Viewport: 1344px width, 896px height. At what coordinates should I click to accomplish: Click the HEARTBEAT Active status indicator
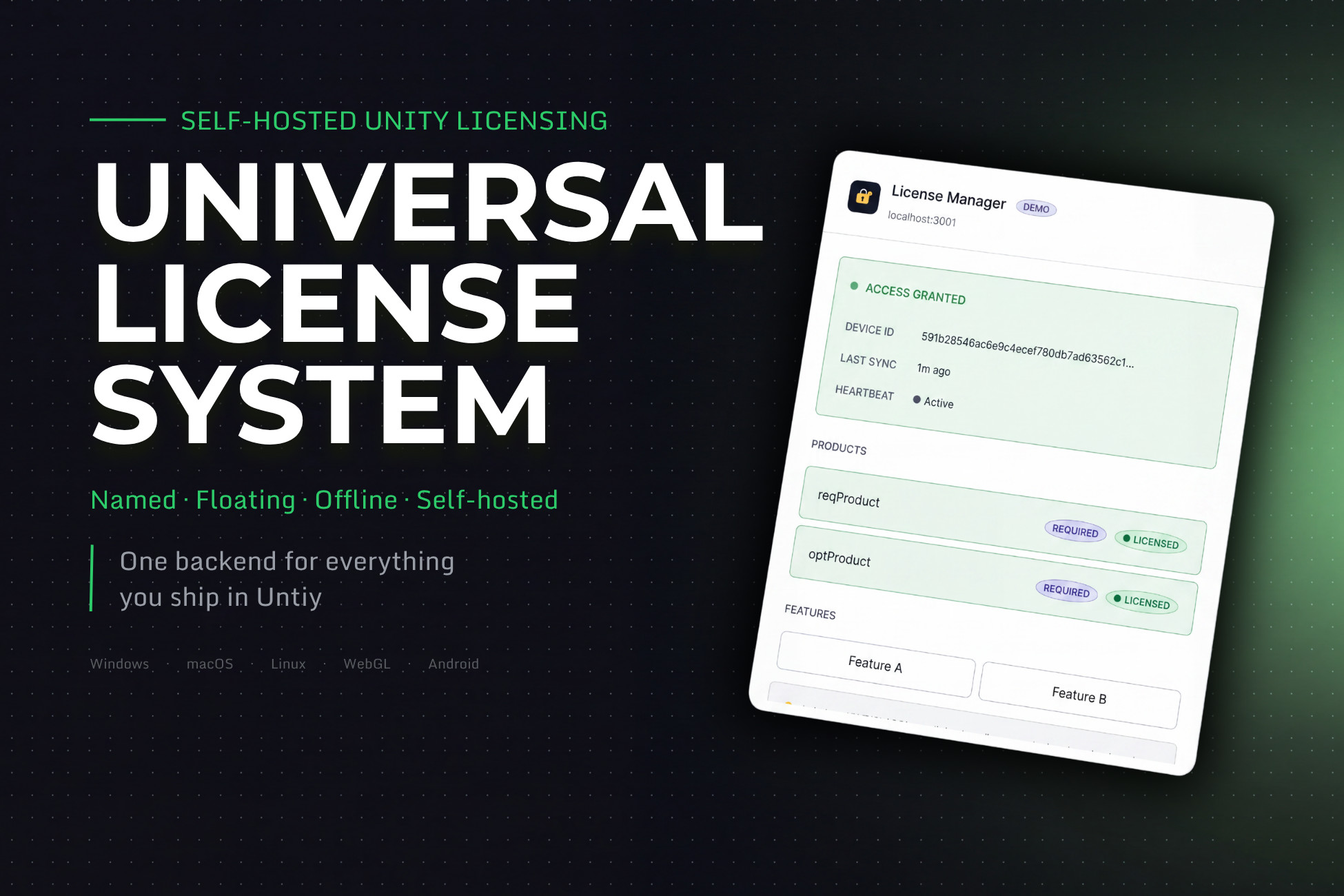coord(933,402)
